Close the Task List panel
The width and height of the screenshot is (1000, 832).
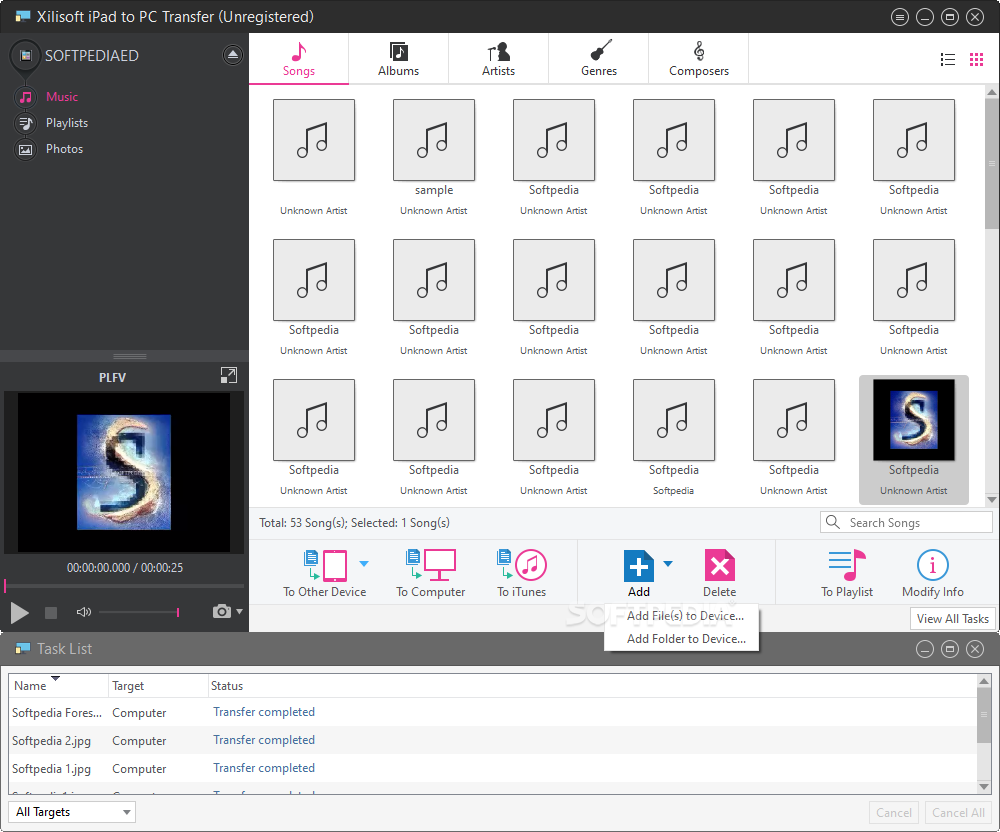(x=975, y=649)
